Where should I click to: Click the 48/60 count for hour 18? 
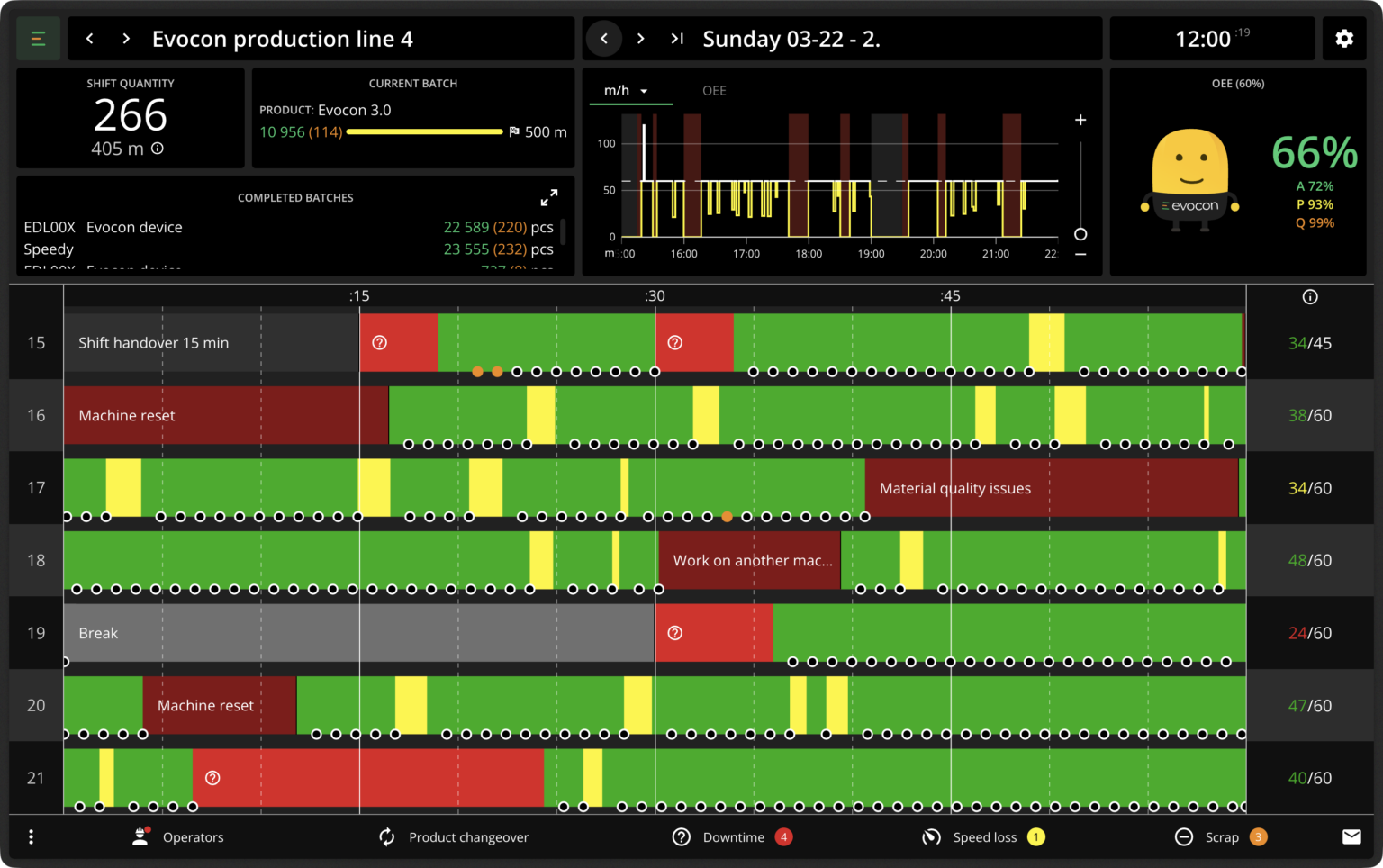click(1310, 560)
